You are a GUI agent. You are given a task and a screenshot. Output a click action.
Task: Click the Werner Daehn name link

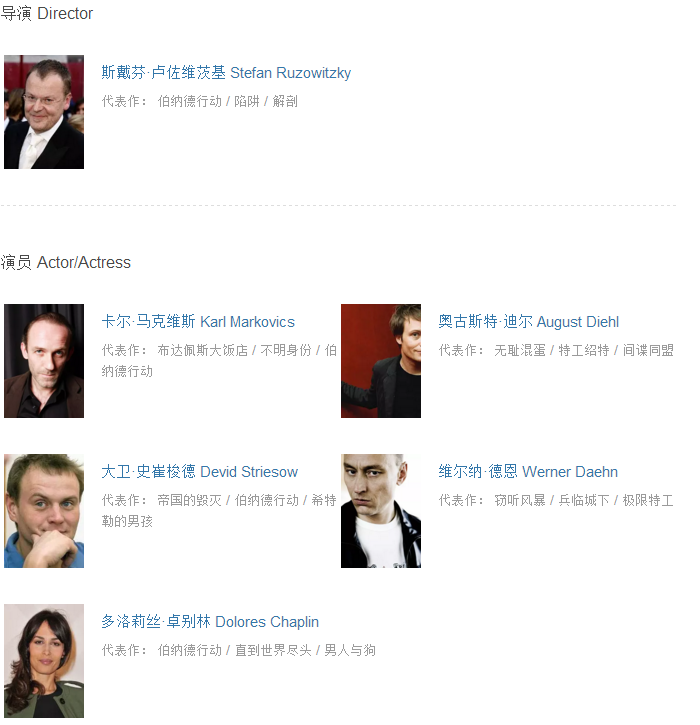[528, 472]
